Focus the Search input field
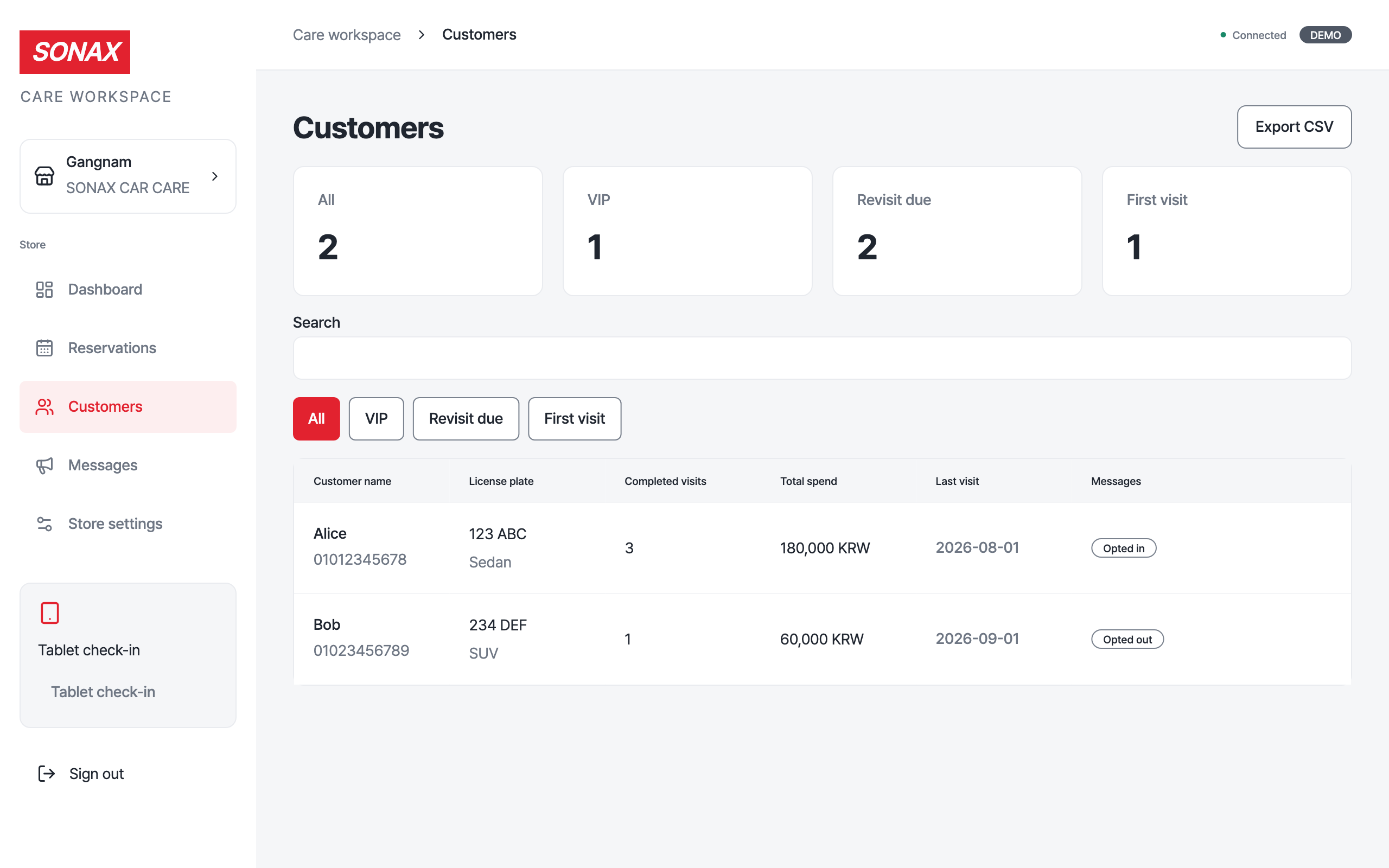Image resolution: width=1389 pixels, height=868 pixels. coord(822,358)
